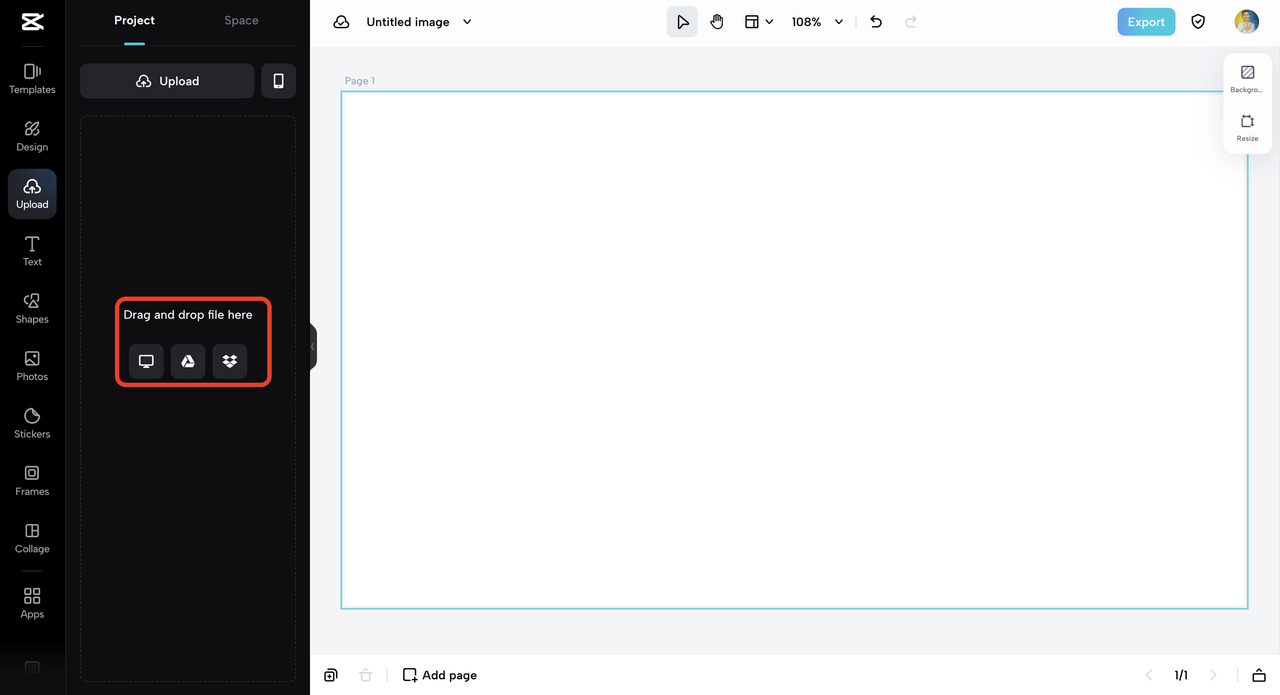Upload from computer using monitor icon
Screen dimensions: 1280x695
click(x=146, y=361)
